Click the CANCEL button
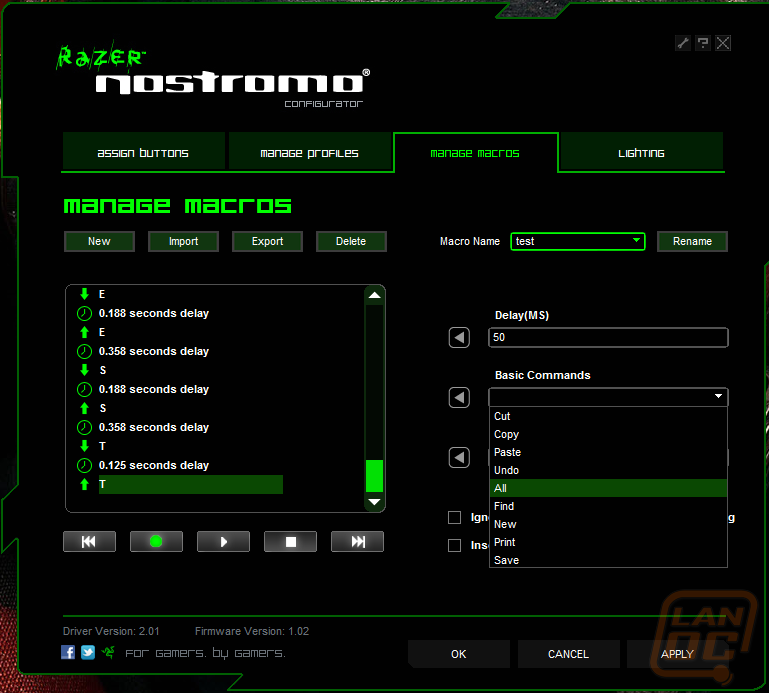Image resolution: width=769 pixels, height=693 pixels. click(568, 654)
